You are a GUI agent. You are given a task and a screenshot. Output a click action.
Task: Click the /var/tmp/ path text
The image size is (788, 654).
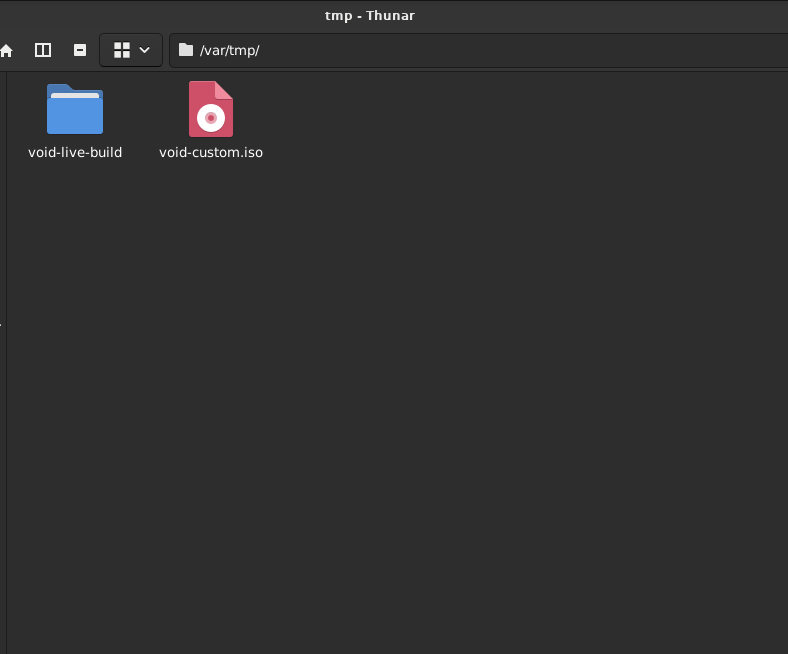(x=229, y=50)
